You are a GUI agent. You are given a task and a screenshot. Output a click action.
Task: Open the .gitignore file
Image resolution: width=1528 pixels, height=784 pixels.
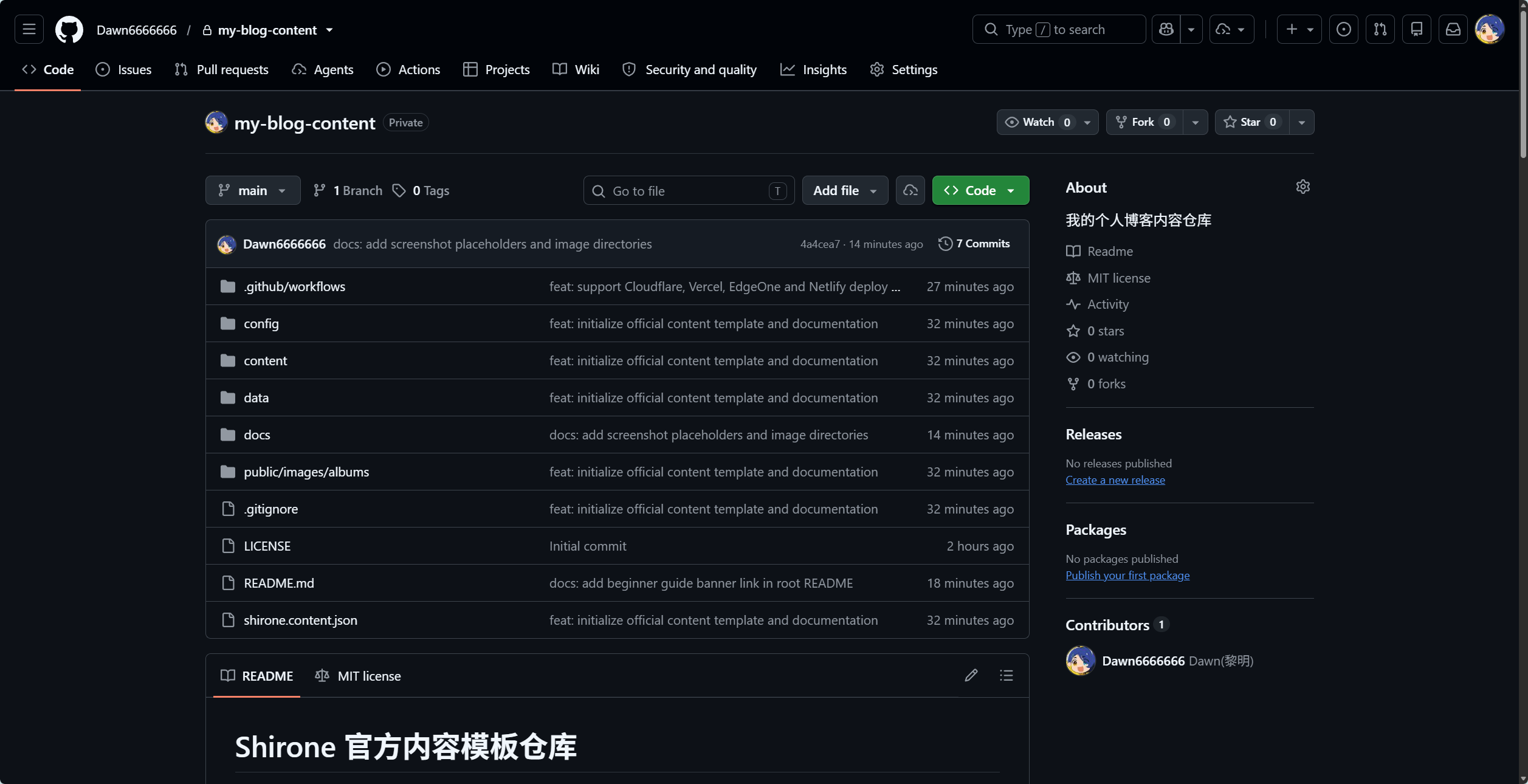point(270,509)
